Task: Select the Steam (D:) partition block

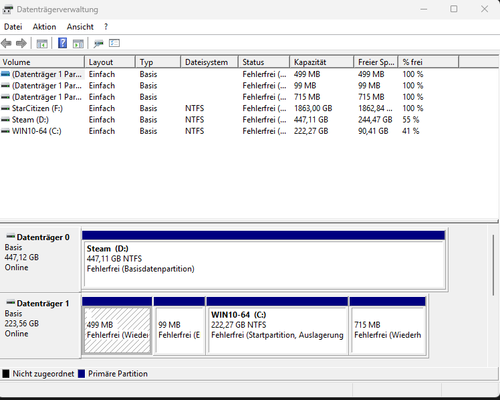Action: coord(264,260)
